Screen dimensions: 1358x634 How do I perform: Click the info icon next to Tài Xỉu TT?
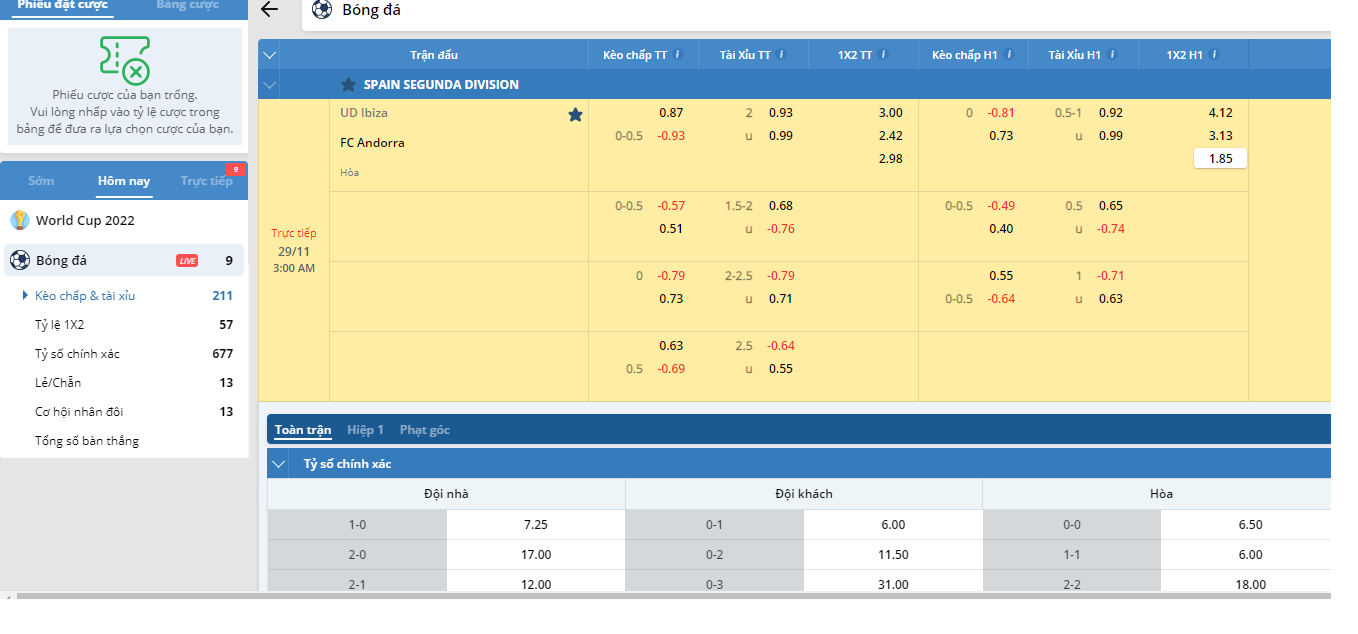pos(782,55)
